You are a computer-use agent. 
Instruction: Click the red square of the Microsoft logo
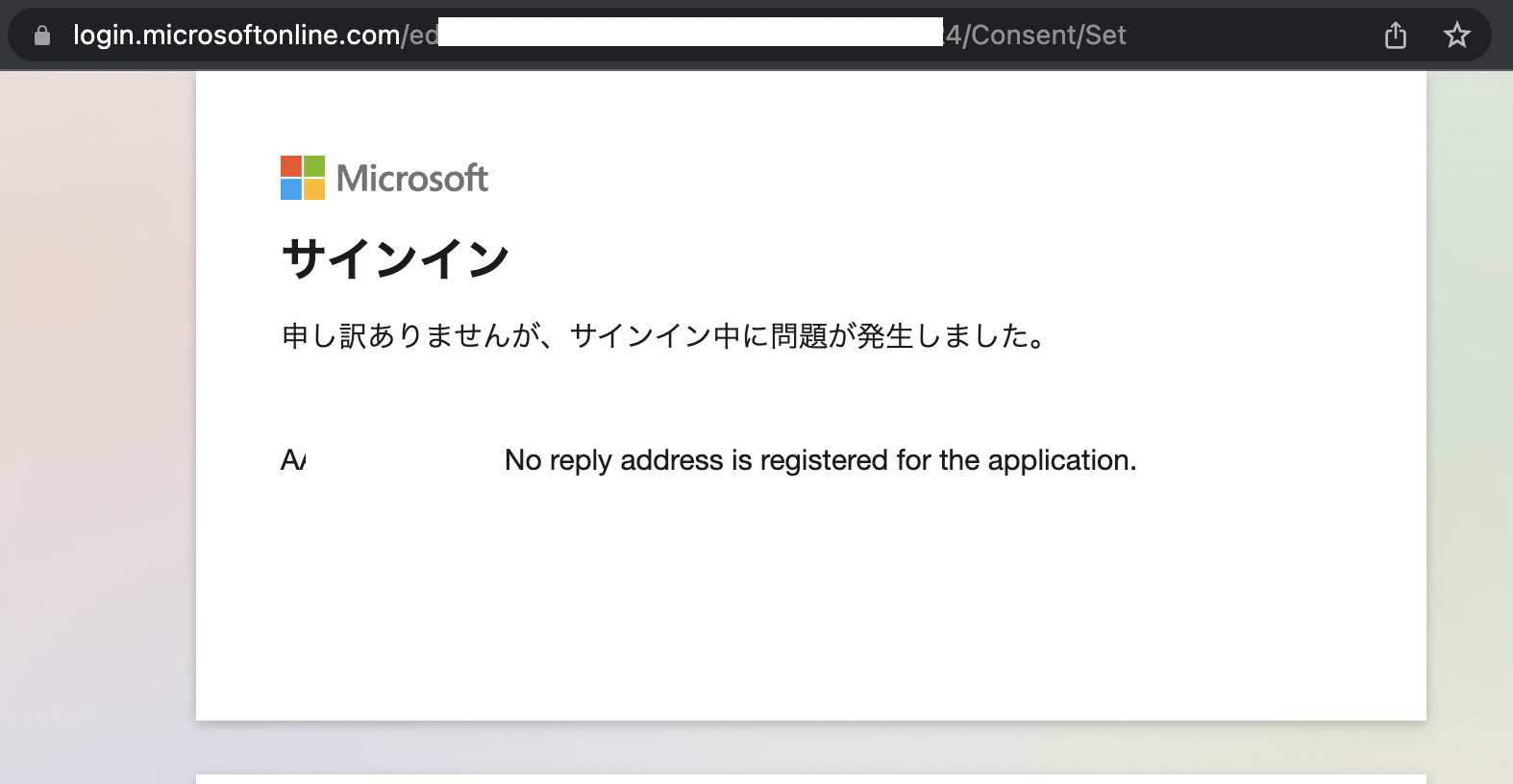point(289,164)
